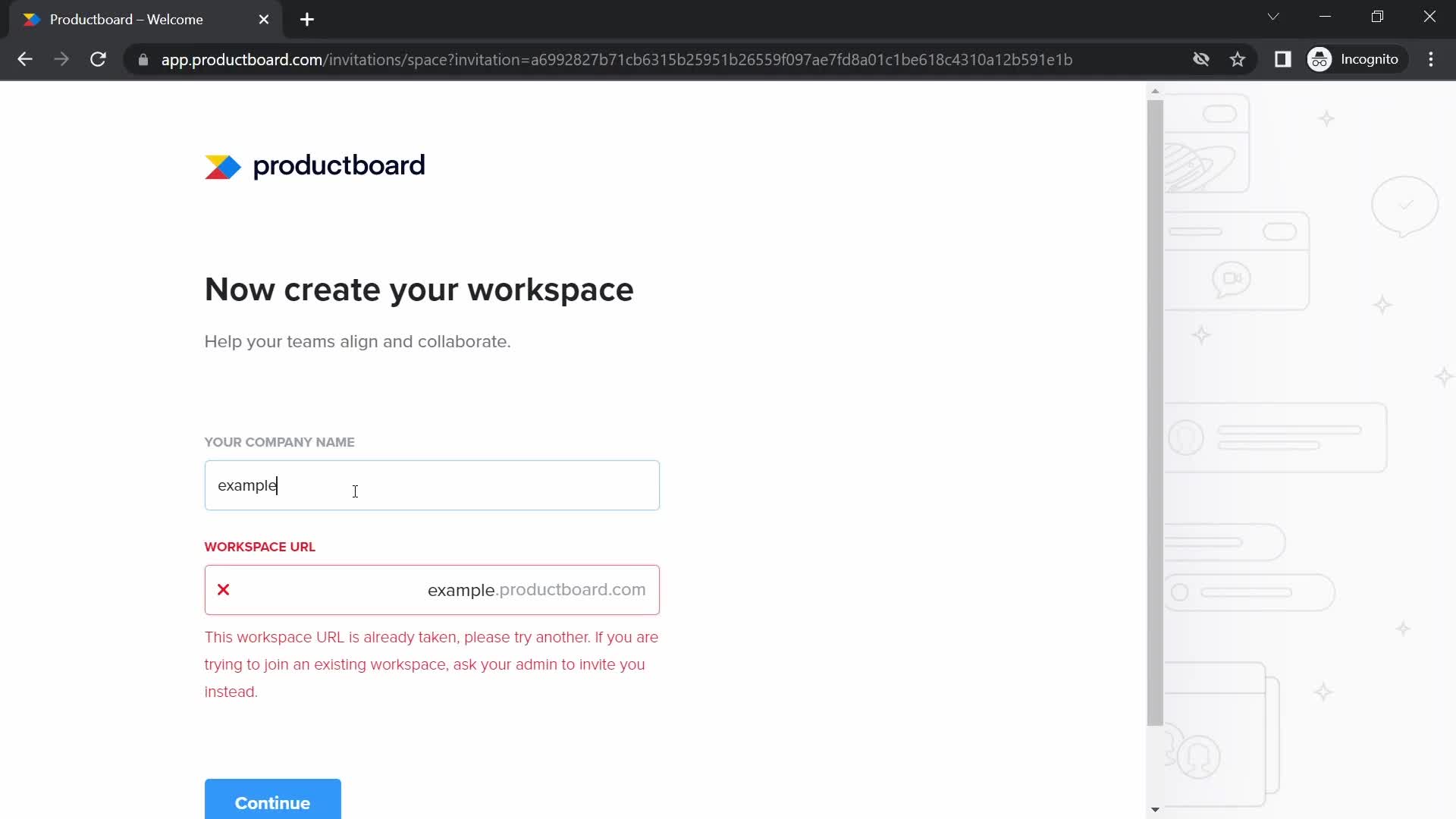Viewport: 1456px width, 819px height.
Task: Click the 'Now create your workspace' heading
Action: (419, 290)
